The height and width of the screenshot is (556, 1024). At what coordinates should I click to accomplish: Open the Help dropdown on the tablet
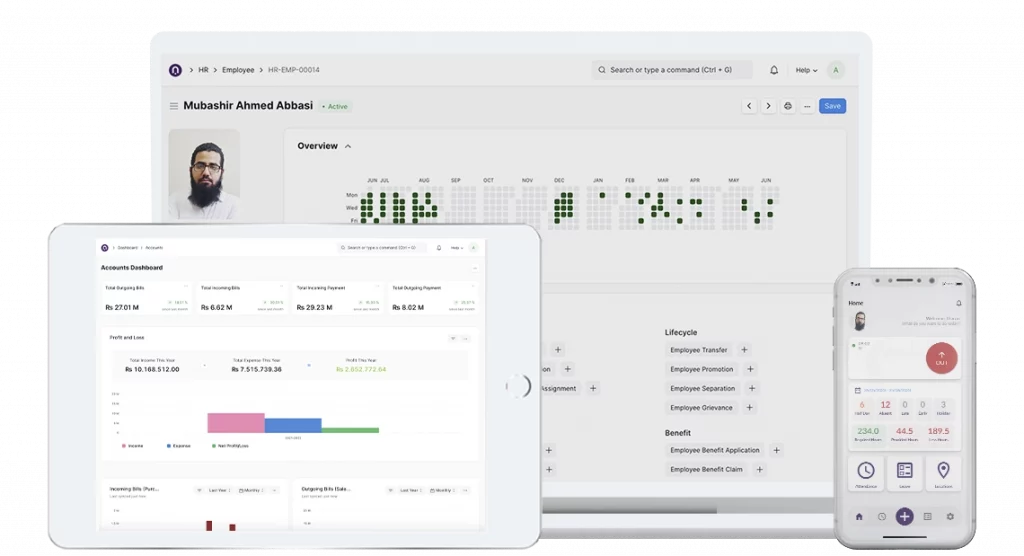[x=456, y=248]
